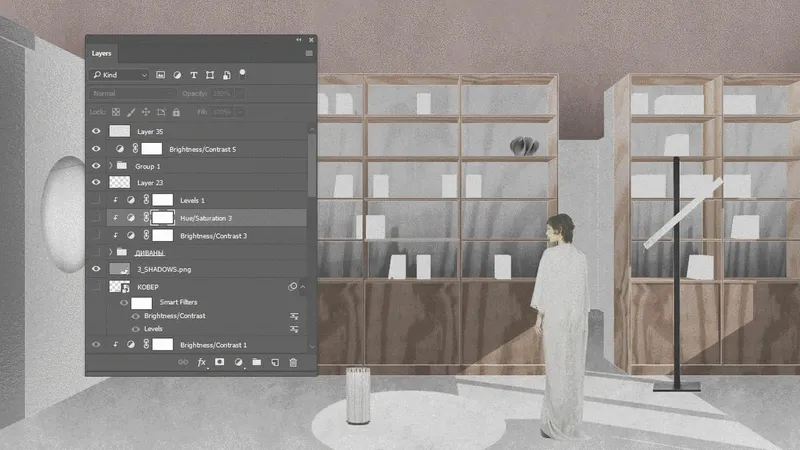The height and width of the screenshot is (450, 800).
Task: Open Fill slider dropdown arrow
Action: tap(240, 112)
